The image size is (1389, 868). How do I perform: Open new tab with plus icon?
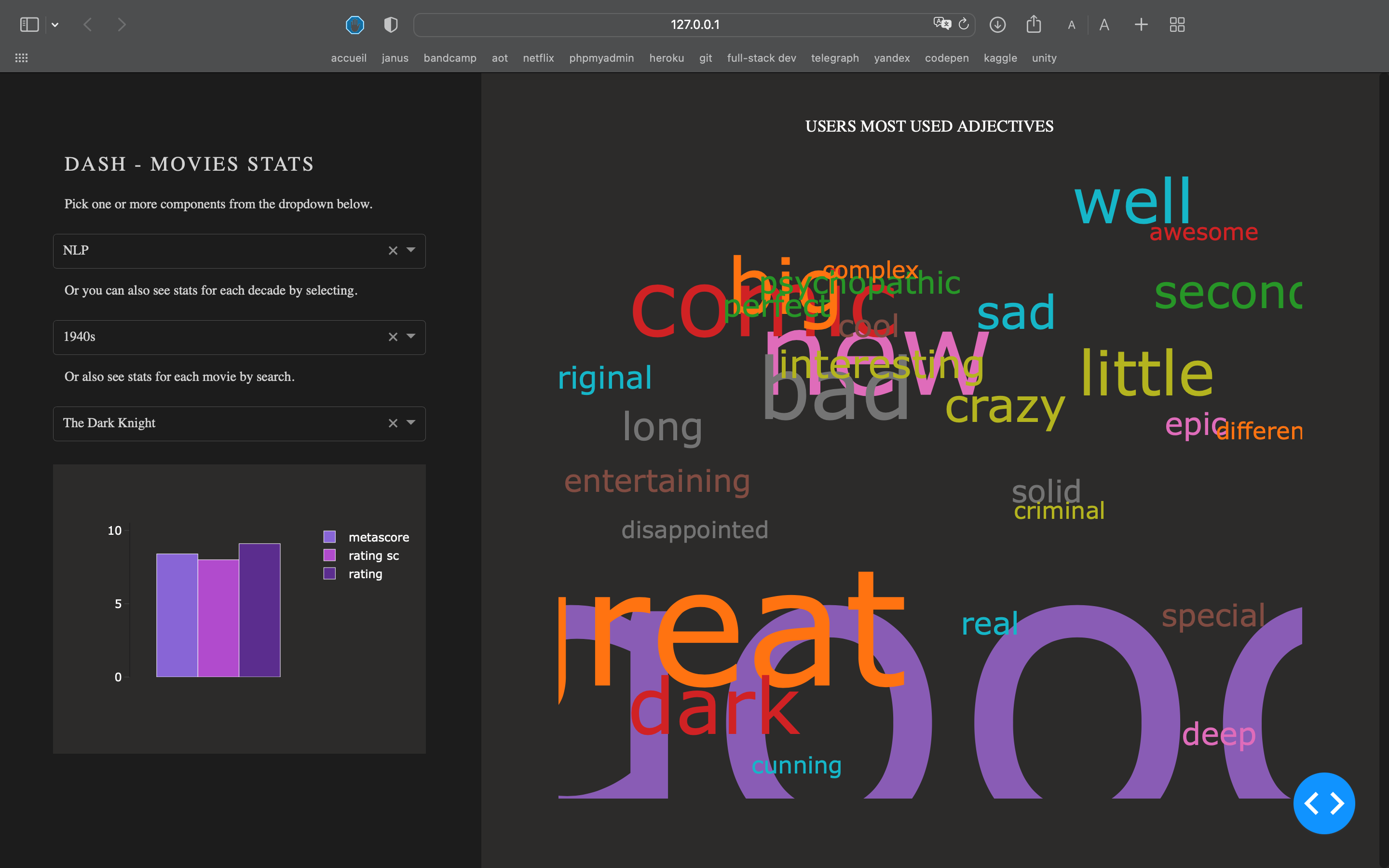(1141, 25)
